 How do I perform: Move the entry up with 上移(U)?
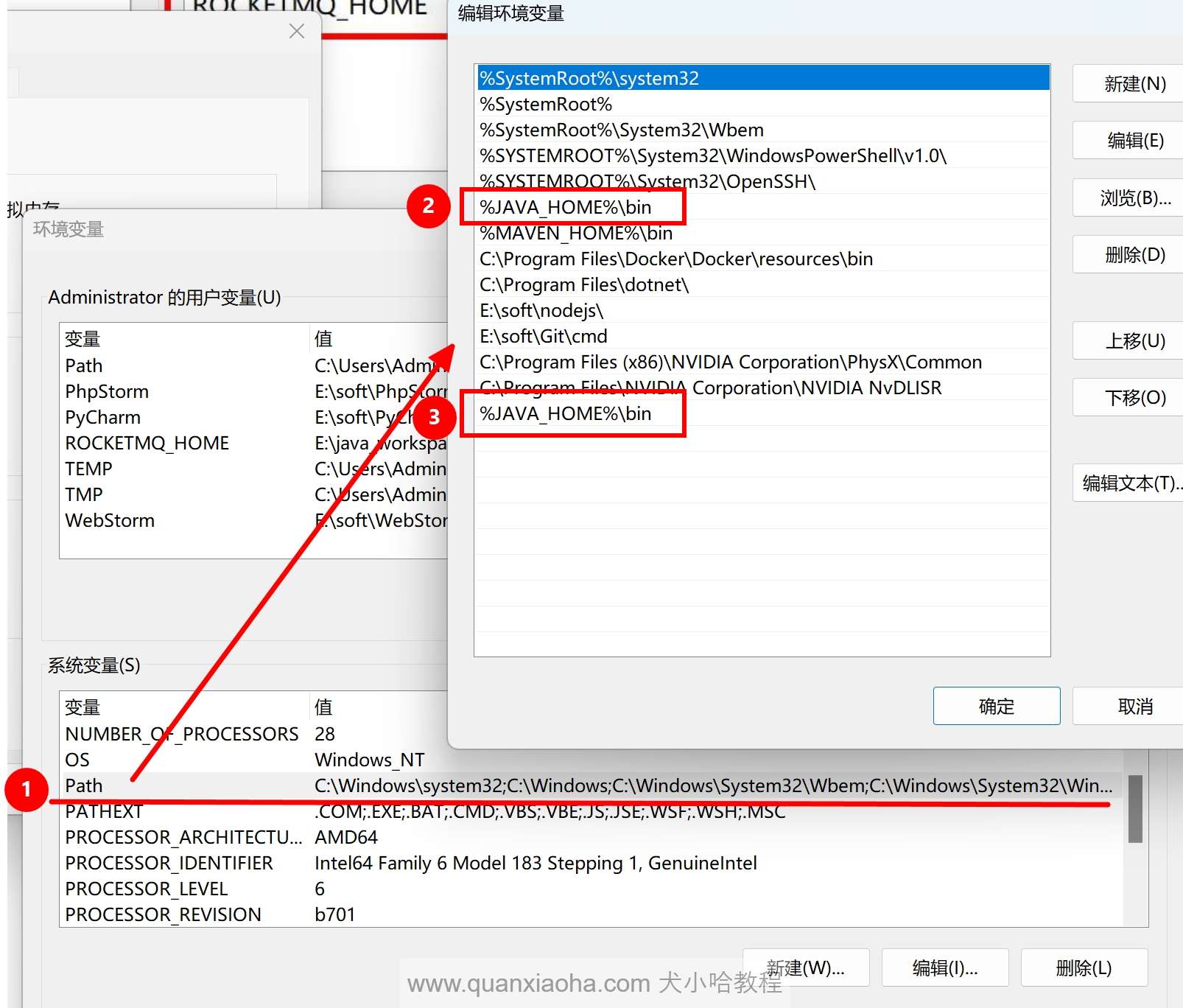[x=1134, y=341]
